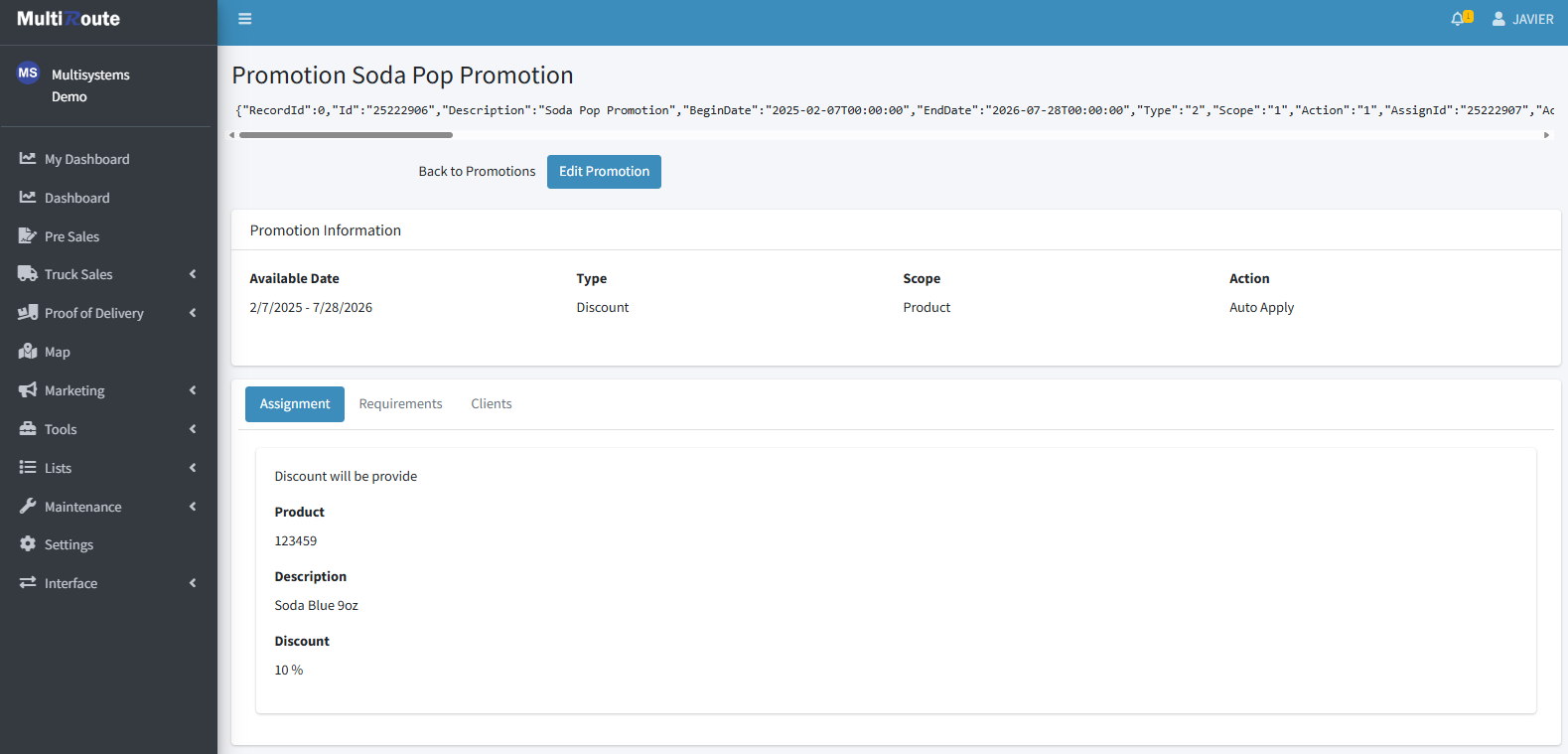Click the JAVIER user profile icon

pyautogui.click(x=1498, y=19)
